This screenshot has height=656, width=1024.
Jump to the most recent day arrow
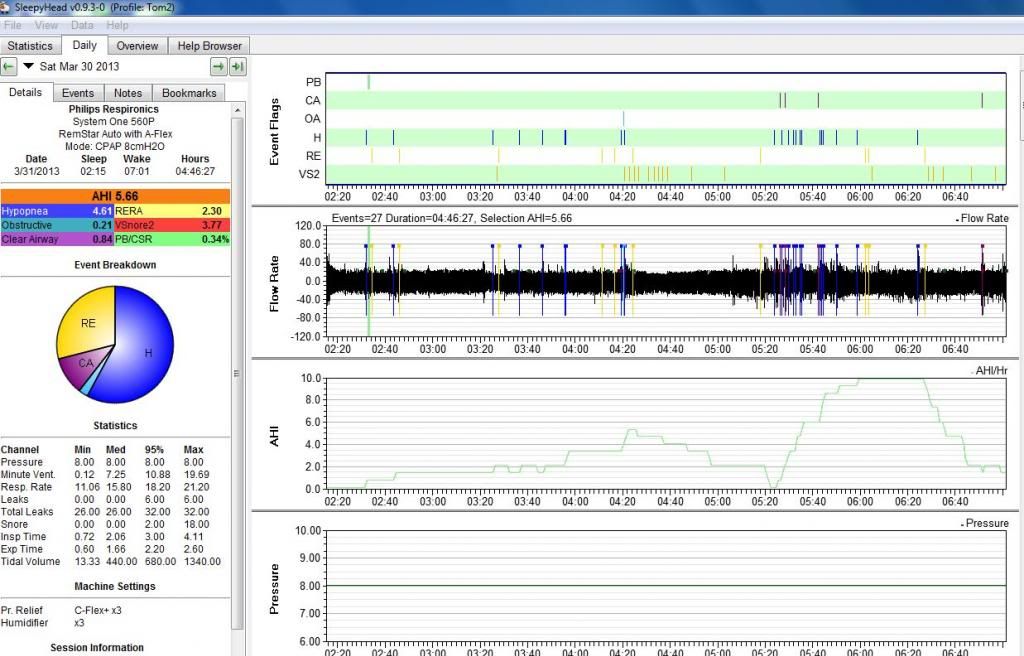pos(237,67)
